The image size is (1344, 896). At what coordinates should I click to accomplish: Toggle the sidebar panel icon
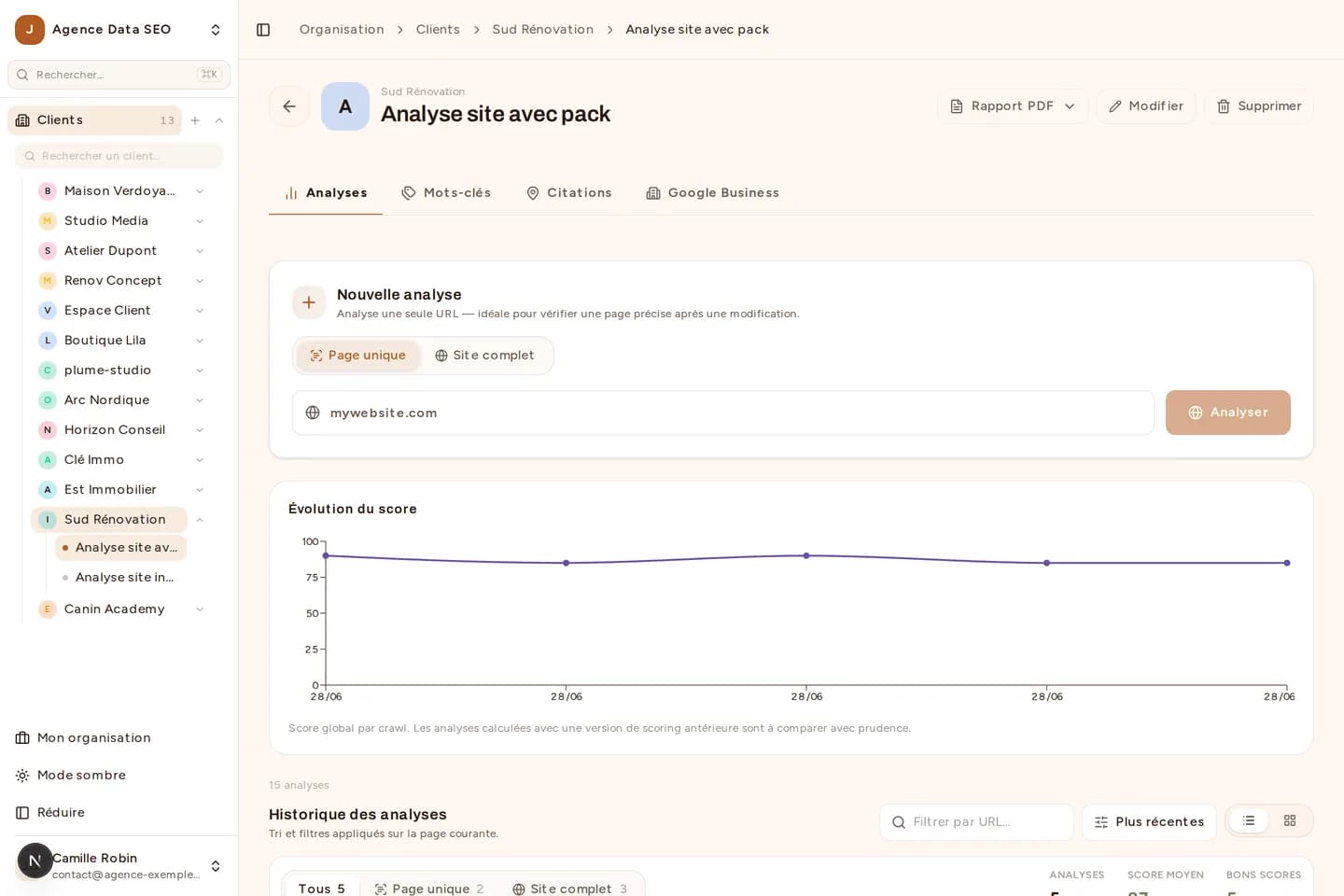[263, 30]
